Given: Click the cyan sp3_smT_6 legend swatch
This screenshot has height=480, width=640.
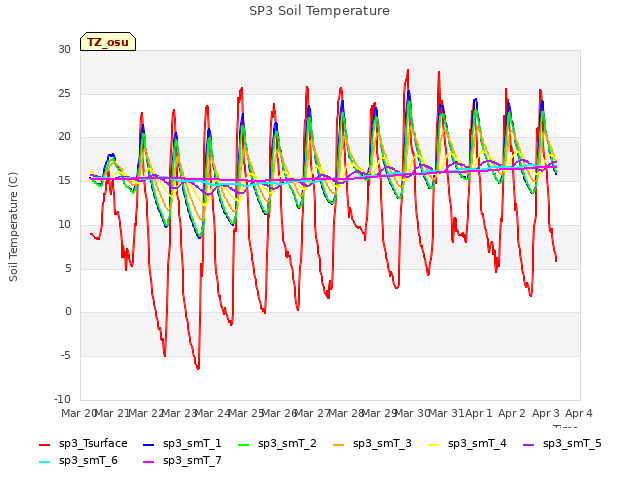Looking at the screenshot, I should pos(44,462).
